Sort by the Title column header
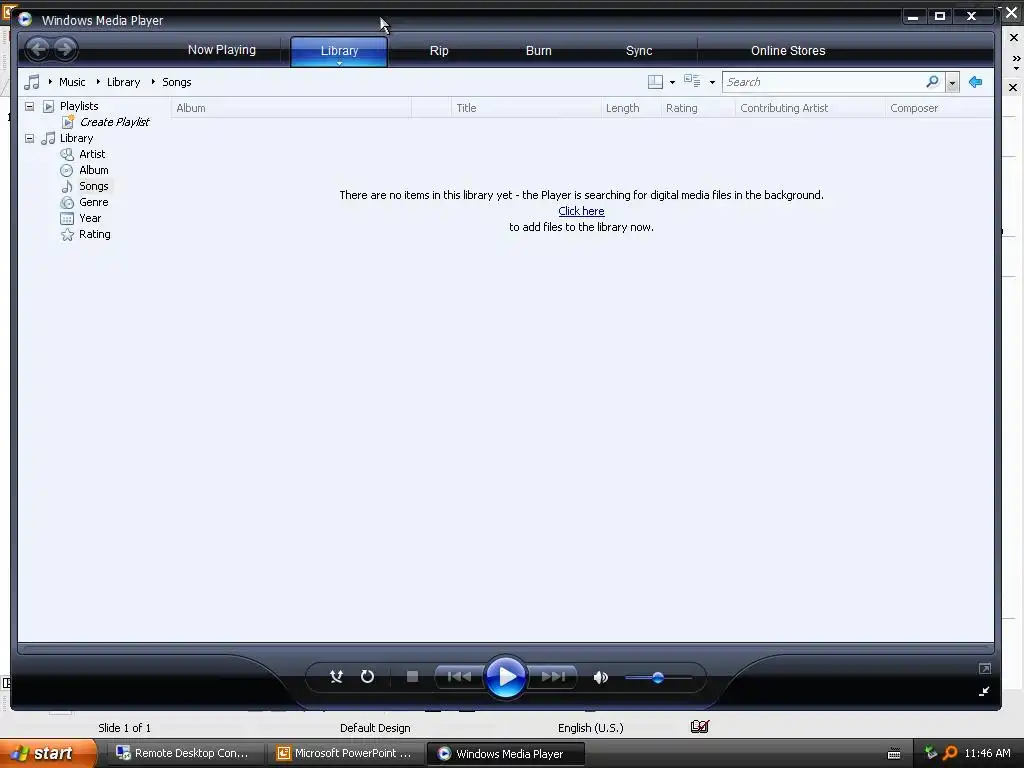The width and height of the screenshot is (1024, 768). pos(526,108)
